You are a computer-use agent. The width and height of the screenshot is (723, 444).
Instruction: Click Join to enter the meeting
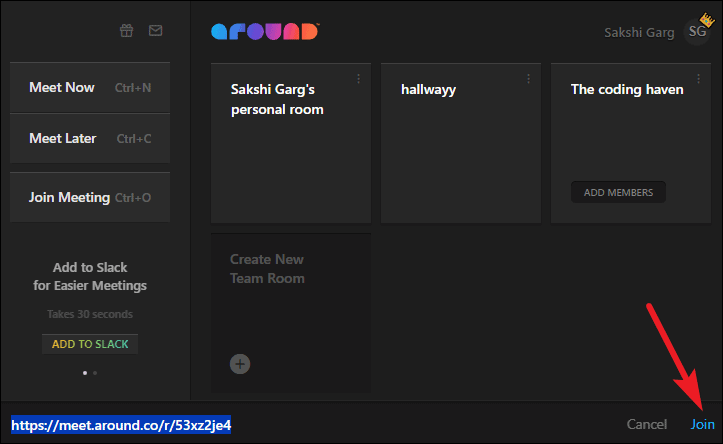702,424
